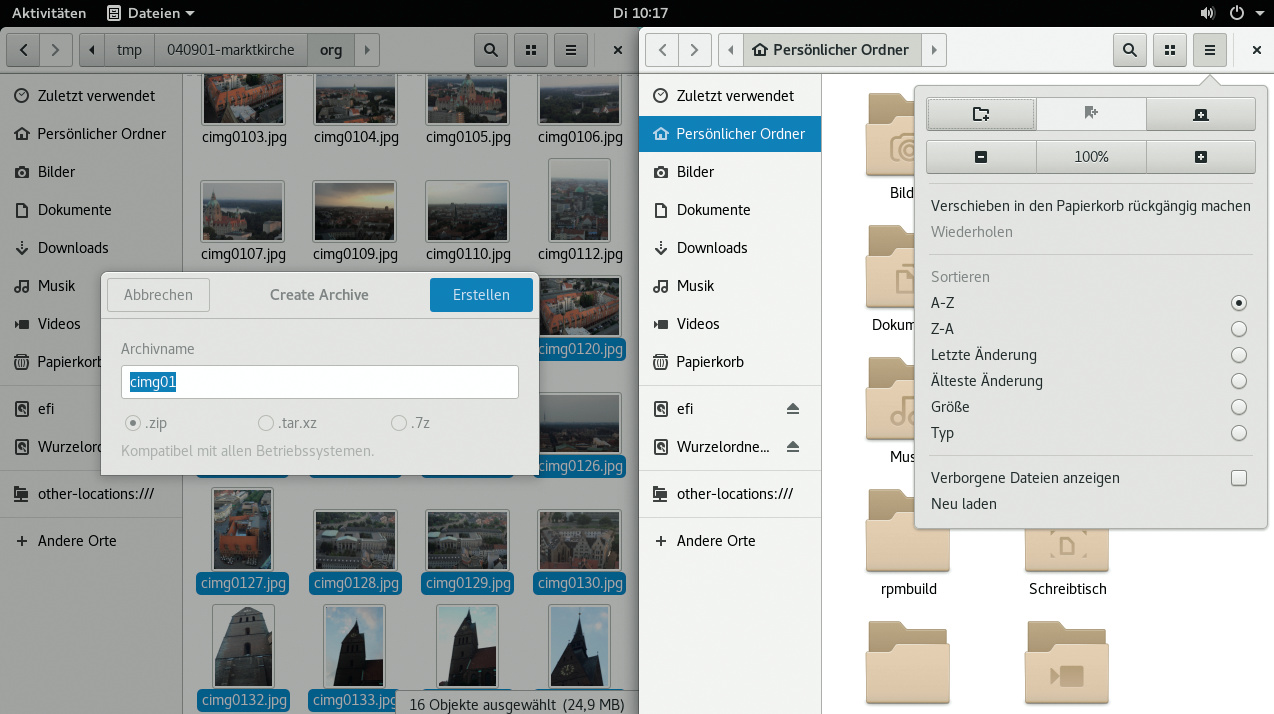Click the Archivname text field
1274x714 pixels.
coord(320,381)
